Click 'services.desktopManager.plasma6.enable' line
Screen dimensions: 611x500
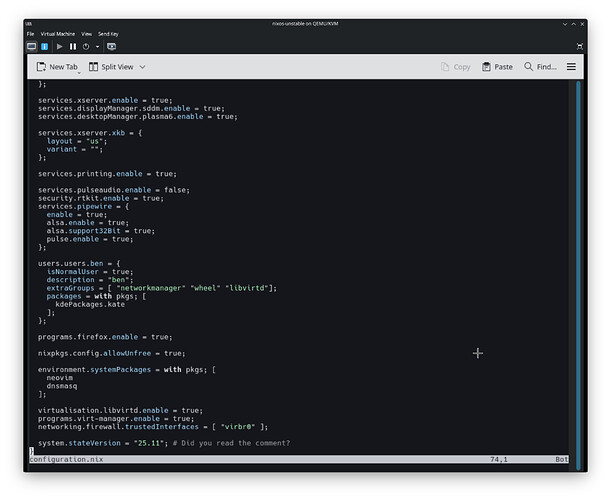pyautogui.click(x=138, y=117)
